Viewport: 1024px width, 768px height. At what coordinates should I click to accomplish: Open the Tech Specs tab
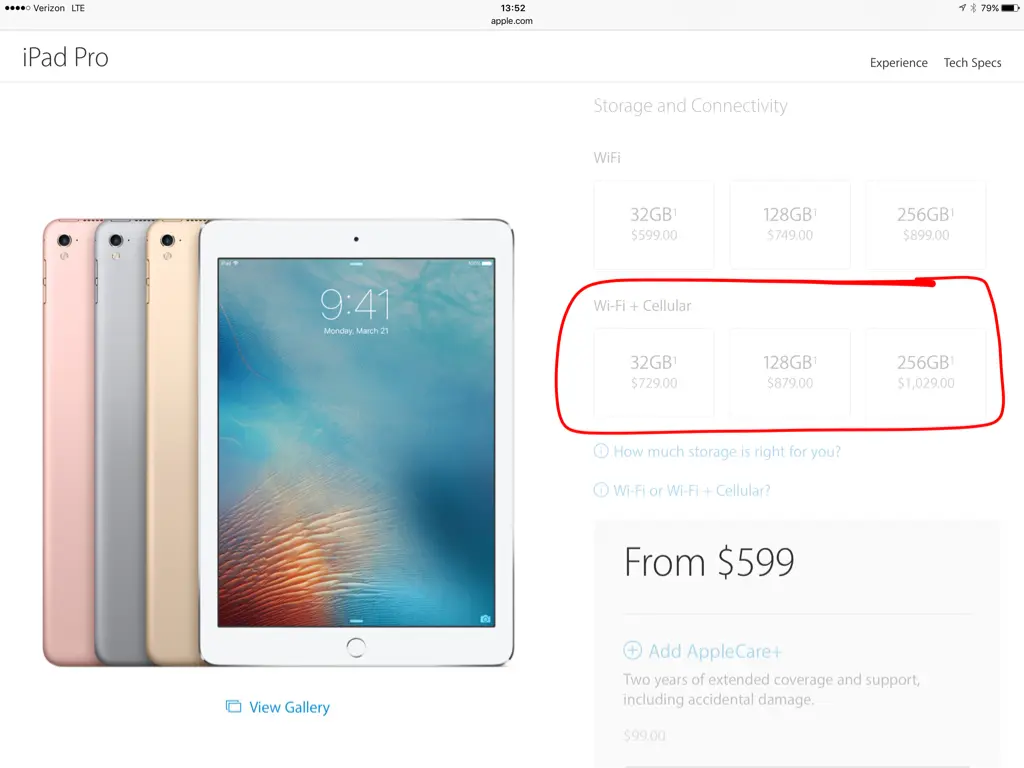(x=972, y=63)
